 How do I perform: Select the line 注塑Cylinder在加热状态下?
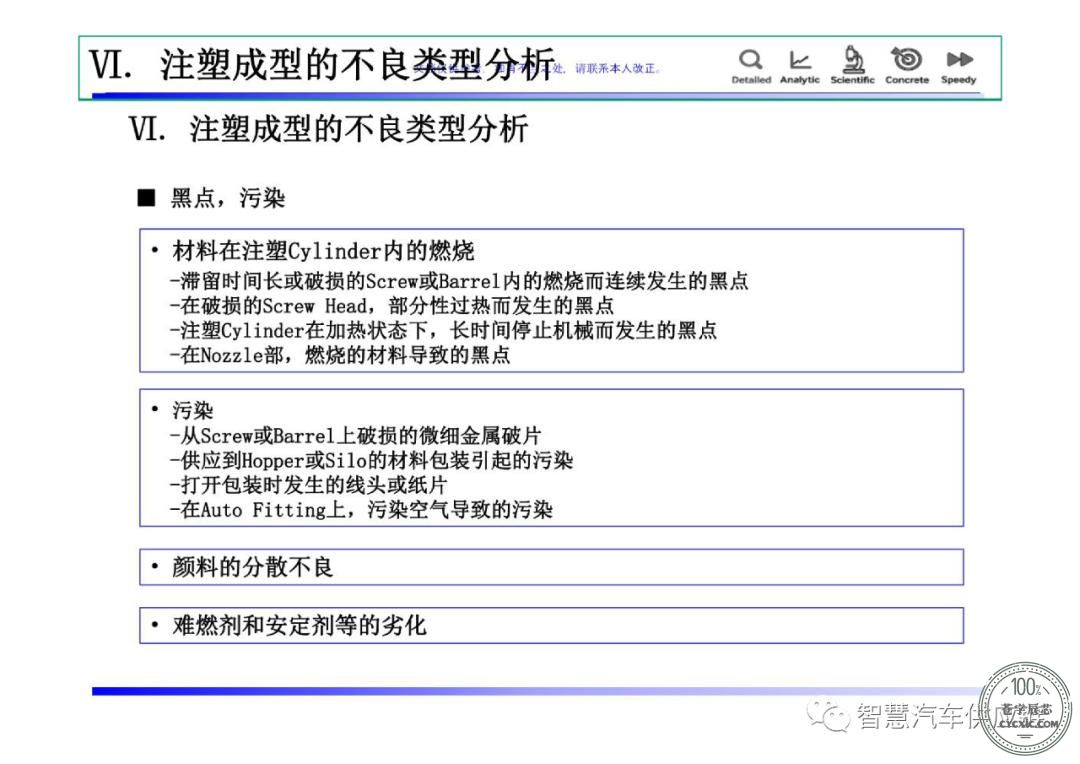443,330
